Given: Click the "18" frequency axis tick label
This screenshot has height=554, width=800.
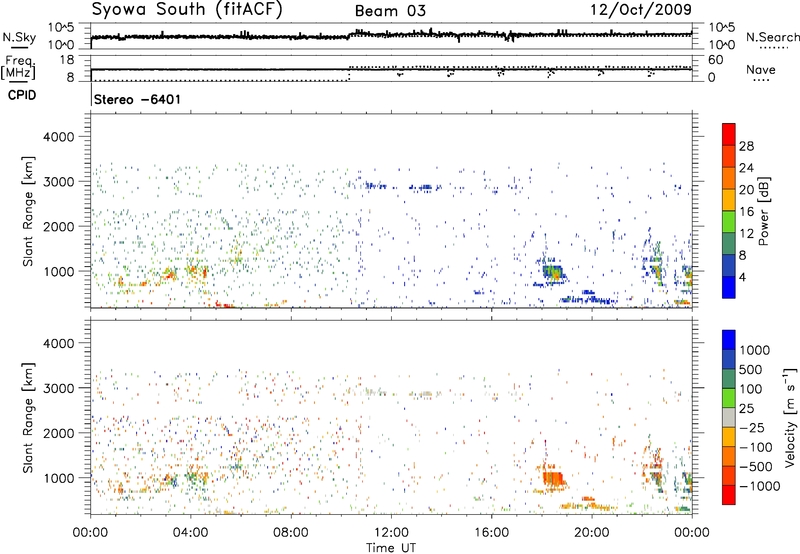Looking at the screenshot, I should [67, 60].
